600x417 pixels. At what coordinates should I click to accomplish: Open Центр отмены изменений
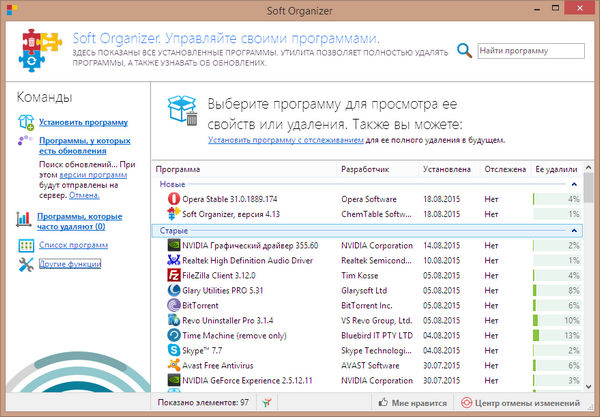click(520, 402)
